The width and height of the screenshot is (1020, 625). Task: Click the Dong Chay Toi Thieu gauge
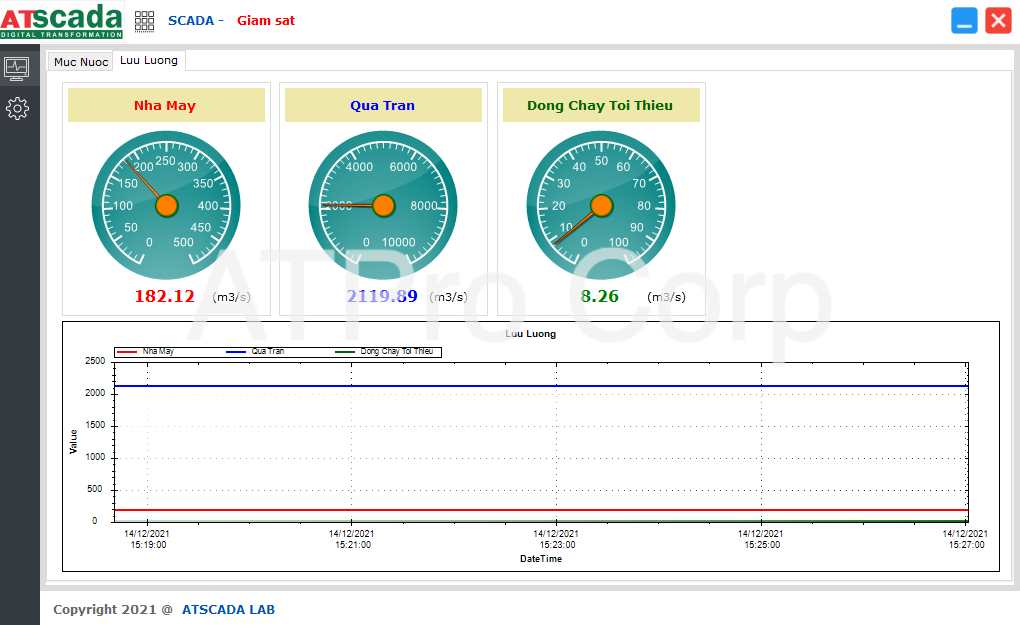coord(600,205)
